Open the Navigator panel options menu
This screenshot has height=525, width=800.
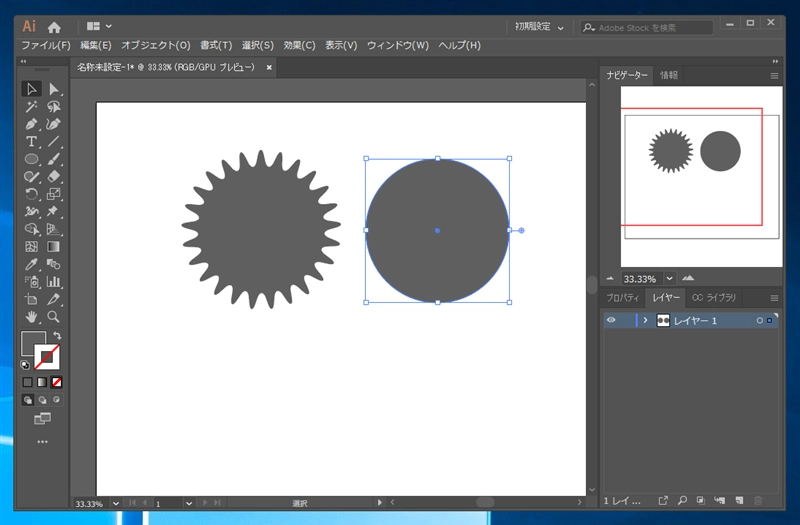(x=774, y=76)
